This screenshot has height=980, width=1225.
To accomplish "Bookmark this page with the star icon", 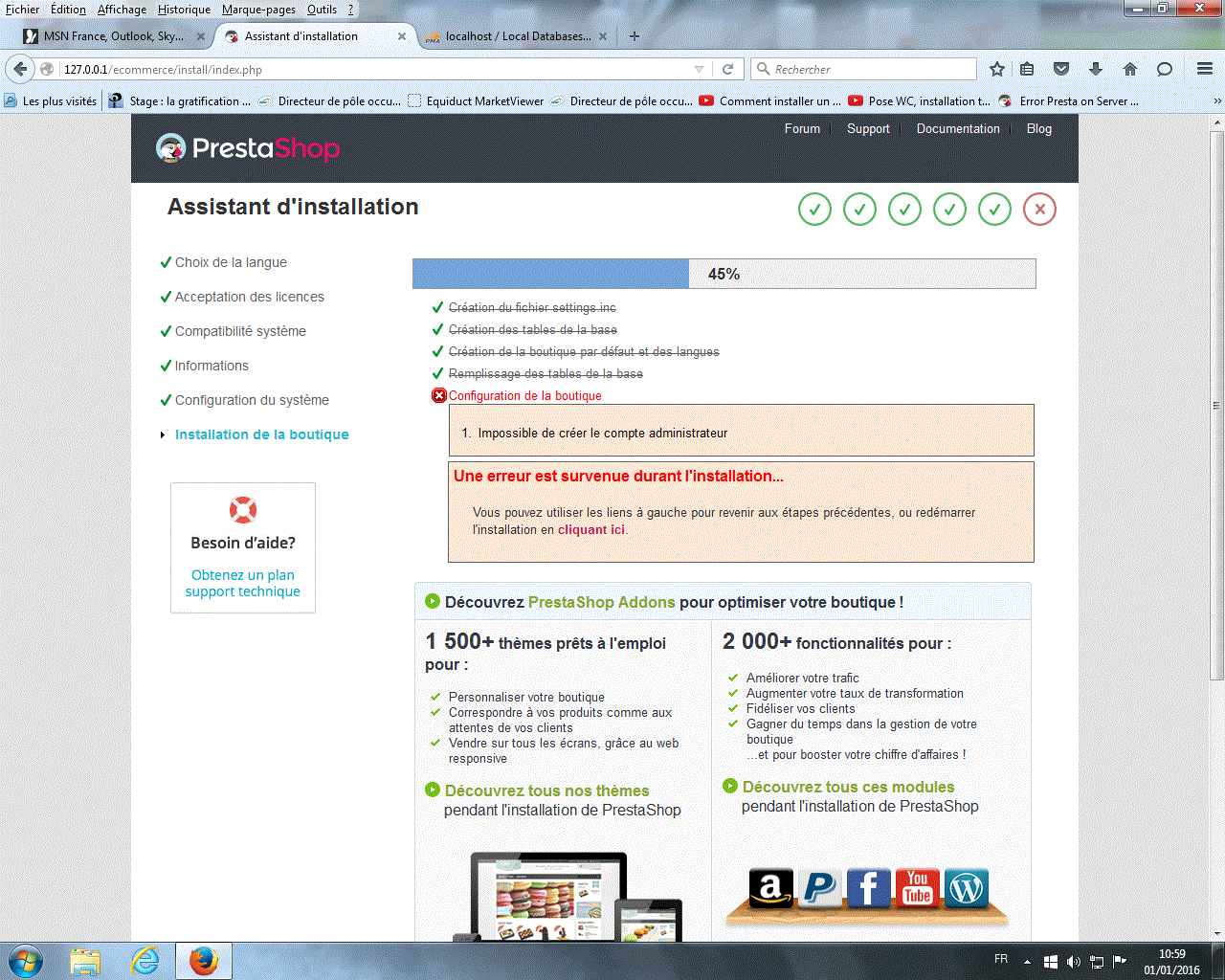I will [x=997, y=69].
